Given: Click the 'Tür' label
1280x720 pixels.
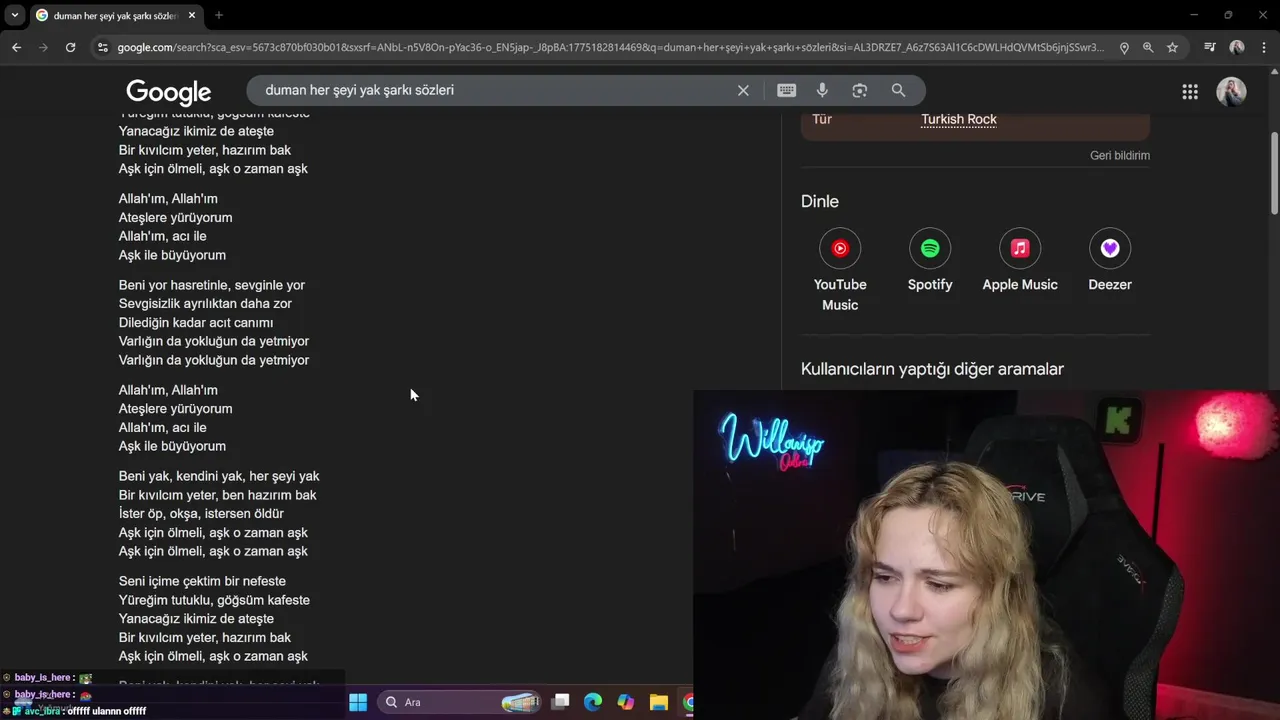Looking at the screenshot, I should pyautogui.click(x=822, y=119).
